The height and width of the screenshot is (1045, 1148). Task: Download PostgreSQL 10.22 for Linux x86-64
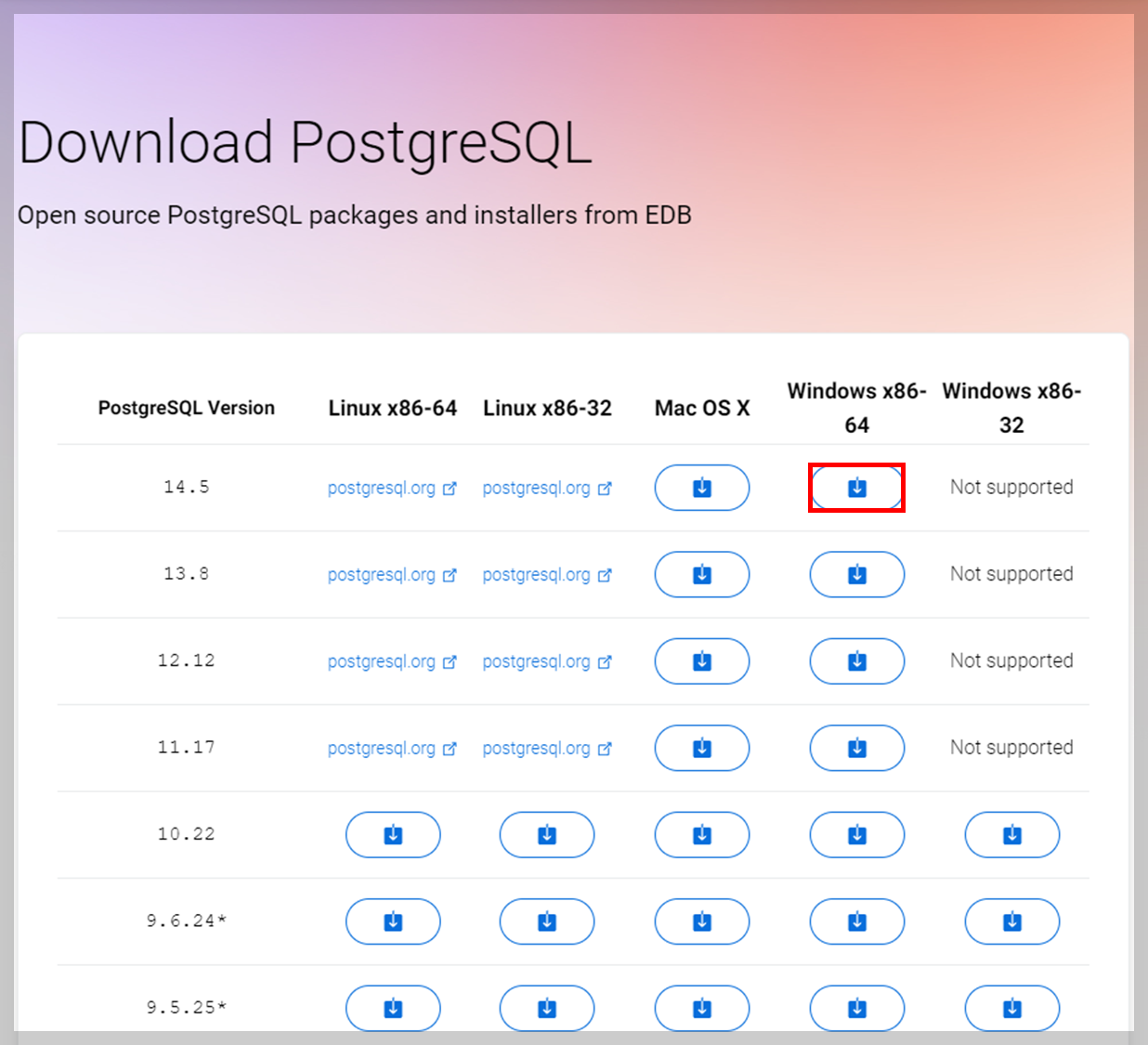point(393,834)
